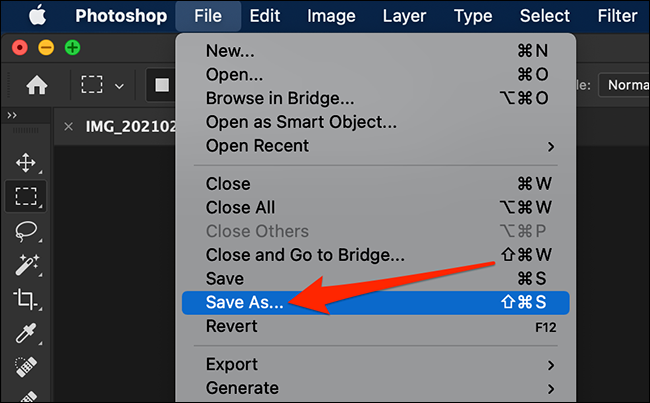
Task: Open the Edit menu
Action: [x=265, y=16]
